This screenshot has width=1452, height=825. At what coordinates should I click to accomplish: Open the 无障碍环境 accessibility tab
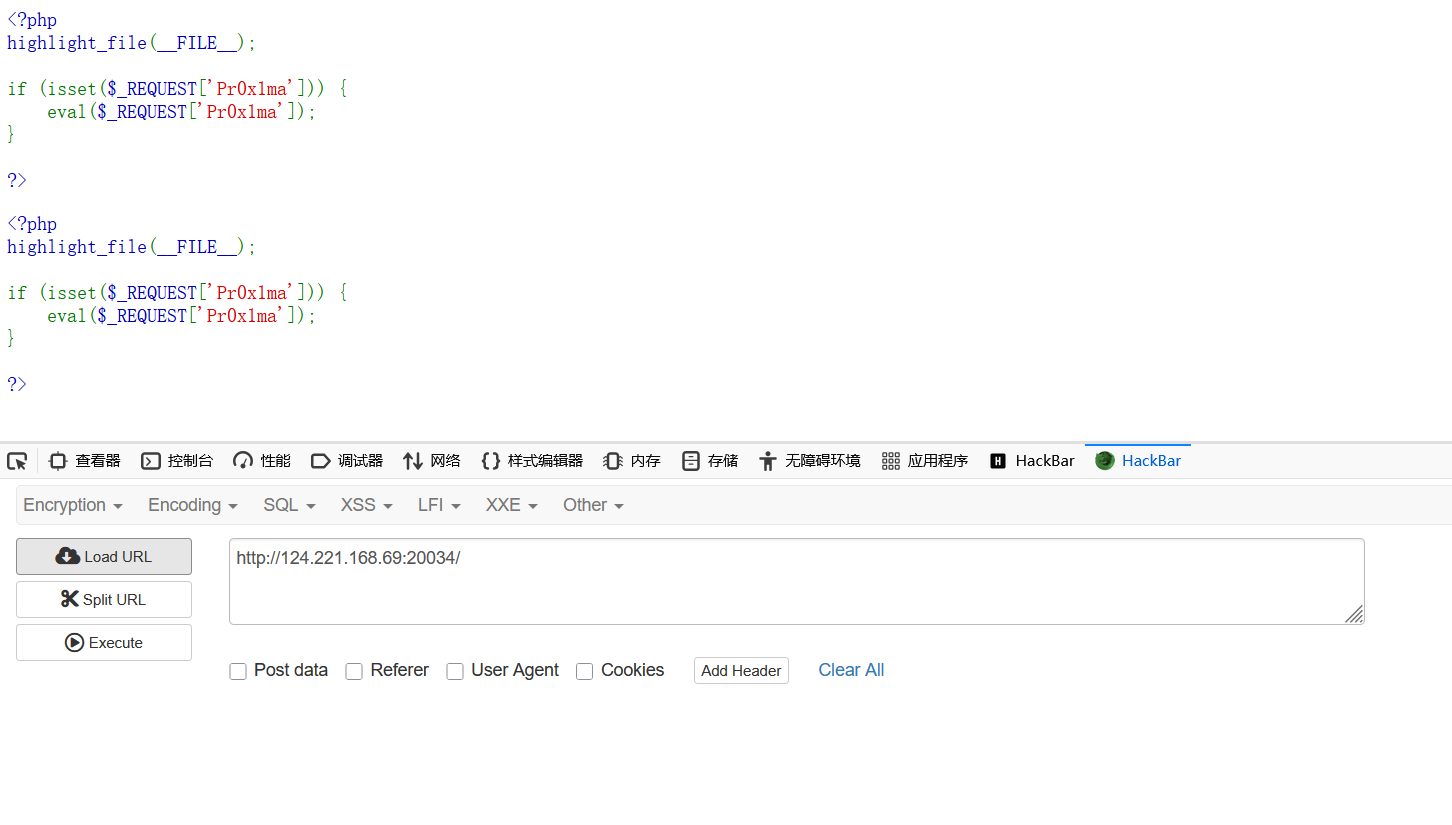click(x=810, y=461)
